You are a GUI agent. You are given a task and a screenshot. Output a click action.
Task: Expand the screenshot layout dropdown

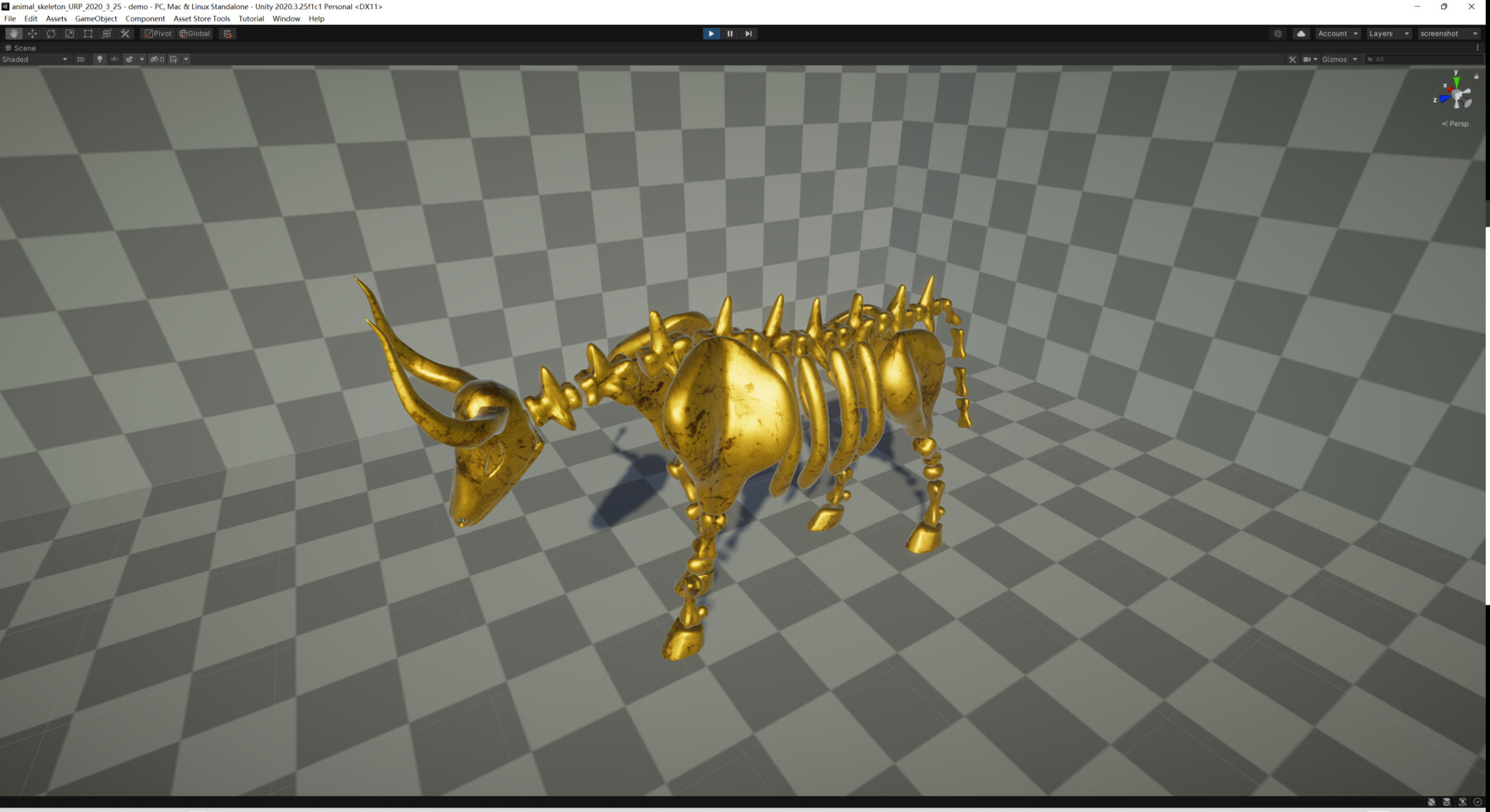(1449, 33)
